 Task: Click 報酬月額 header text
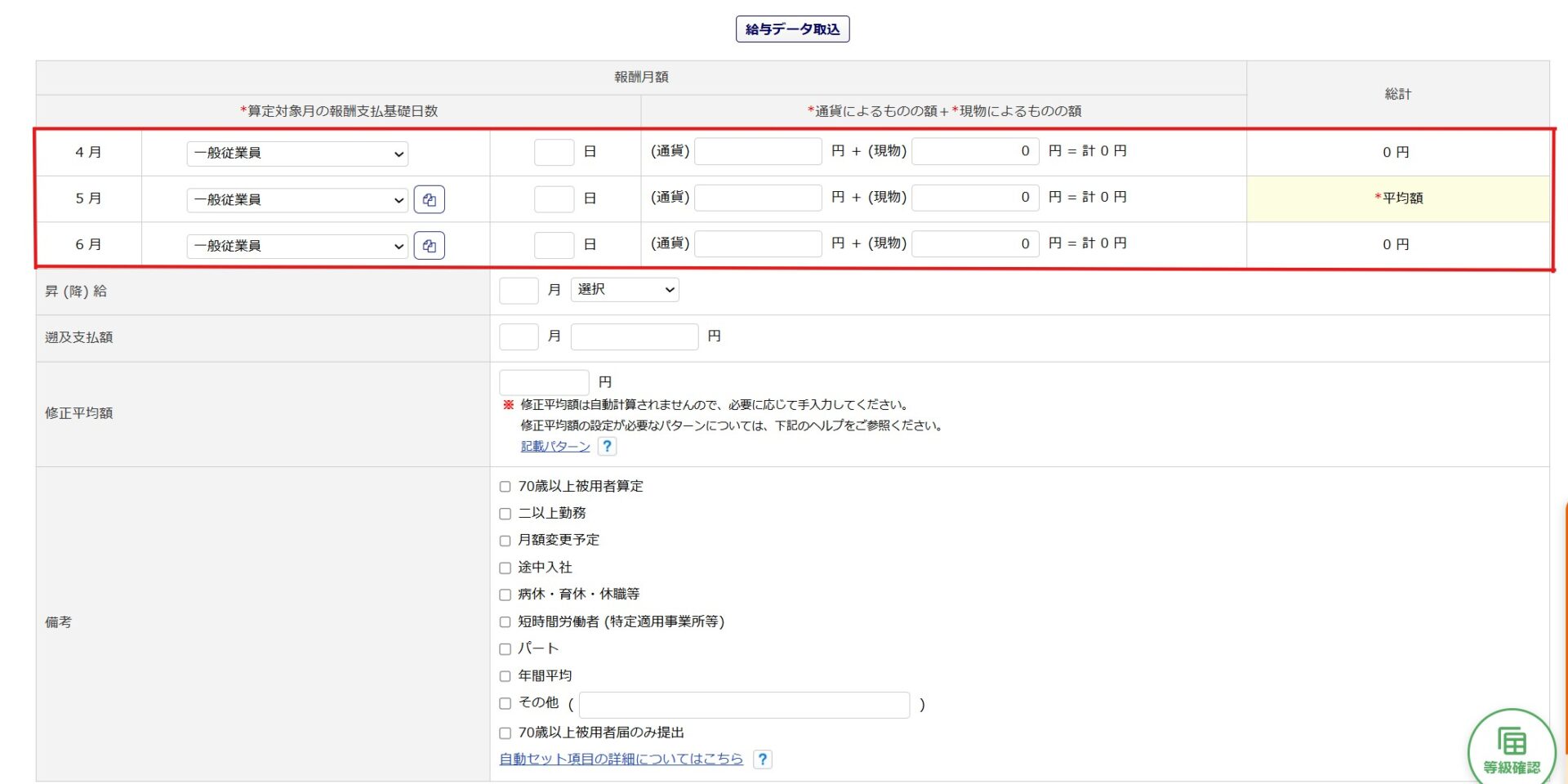641,77
